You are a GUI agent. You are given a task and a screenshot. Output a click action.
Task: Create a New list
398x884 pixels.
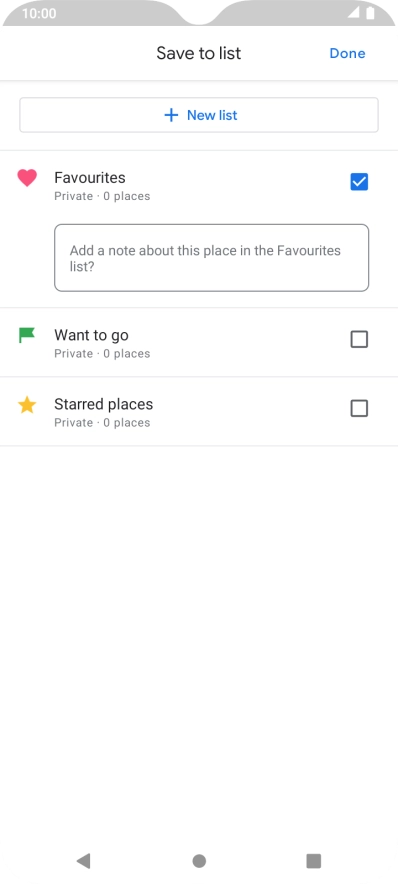tap(199, 115)
